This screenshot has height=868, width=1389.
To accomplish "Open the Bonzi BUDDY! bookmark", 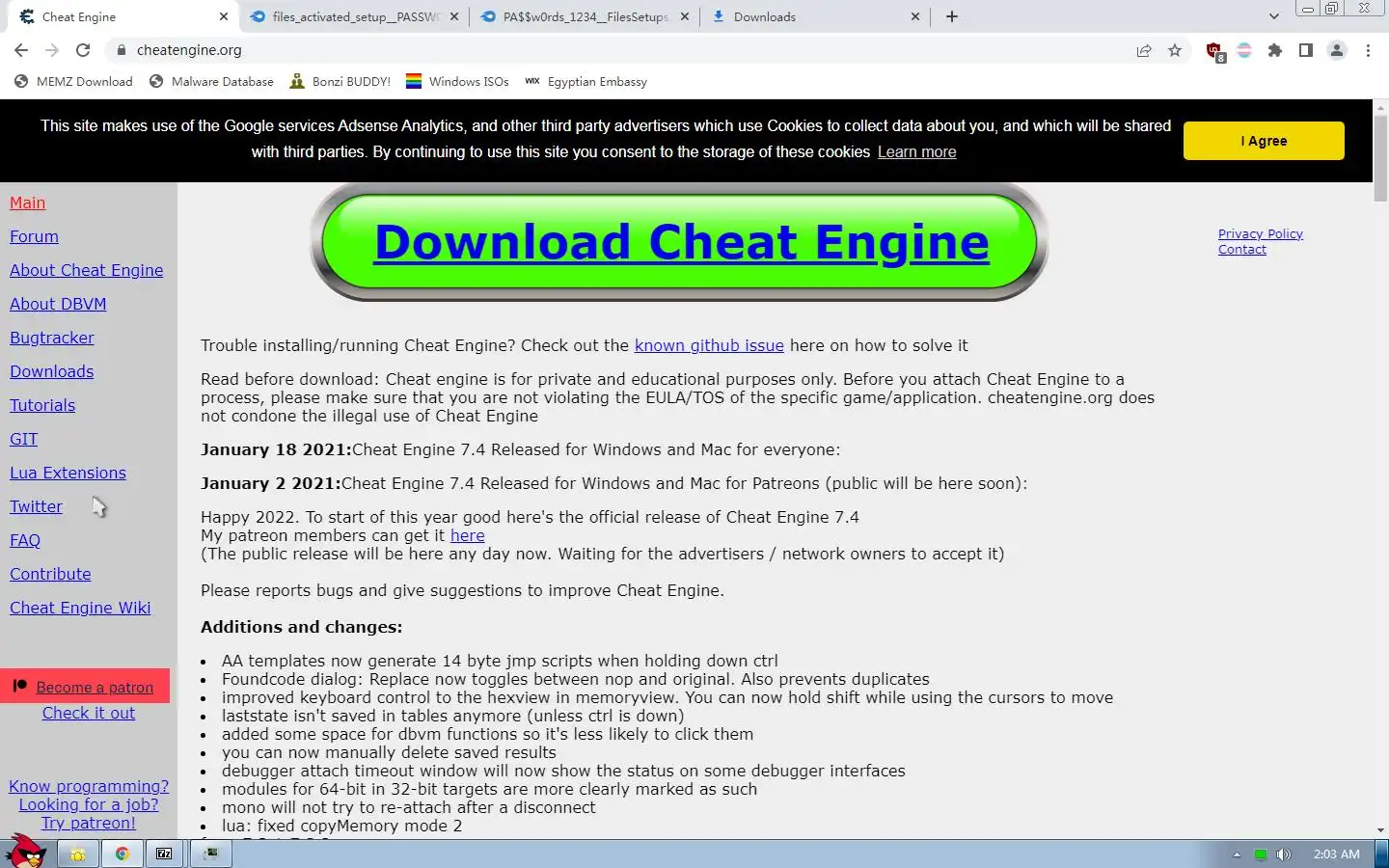I will click(x=340, y=82).
